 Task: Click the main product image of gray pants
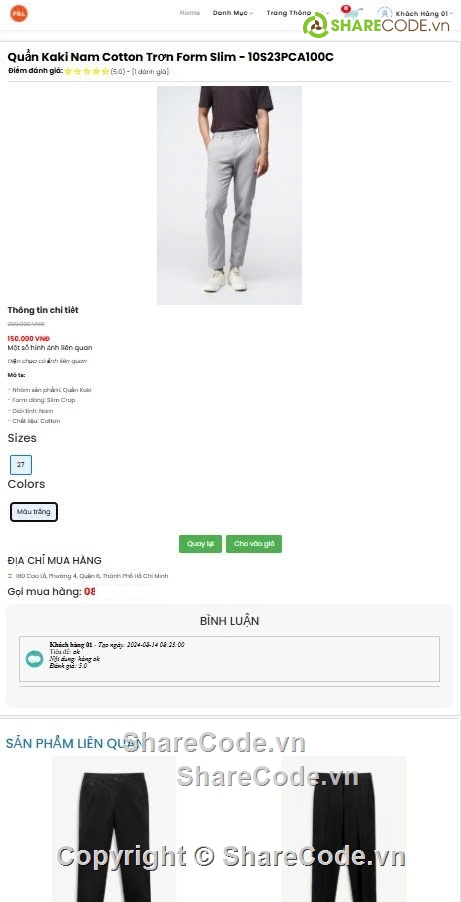(x=229, y=195)
